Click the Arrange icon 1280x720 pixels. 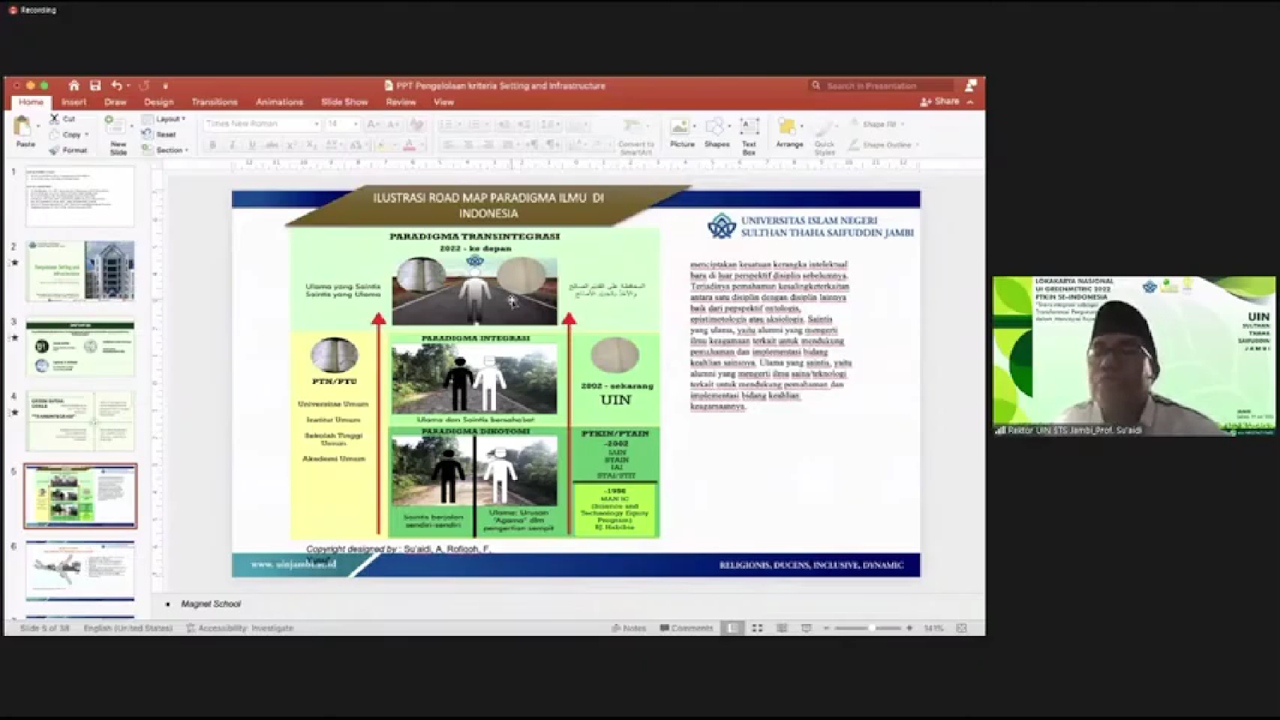(789, 128)
